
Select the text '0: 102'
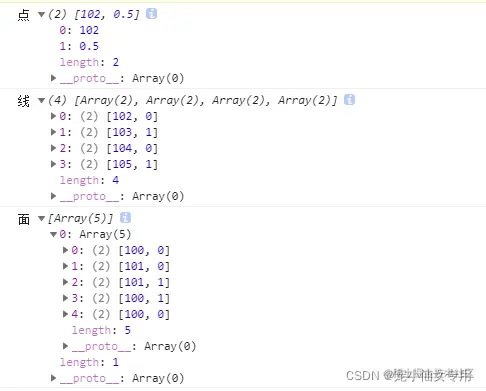[x=79, y=30]
